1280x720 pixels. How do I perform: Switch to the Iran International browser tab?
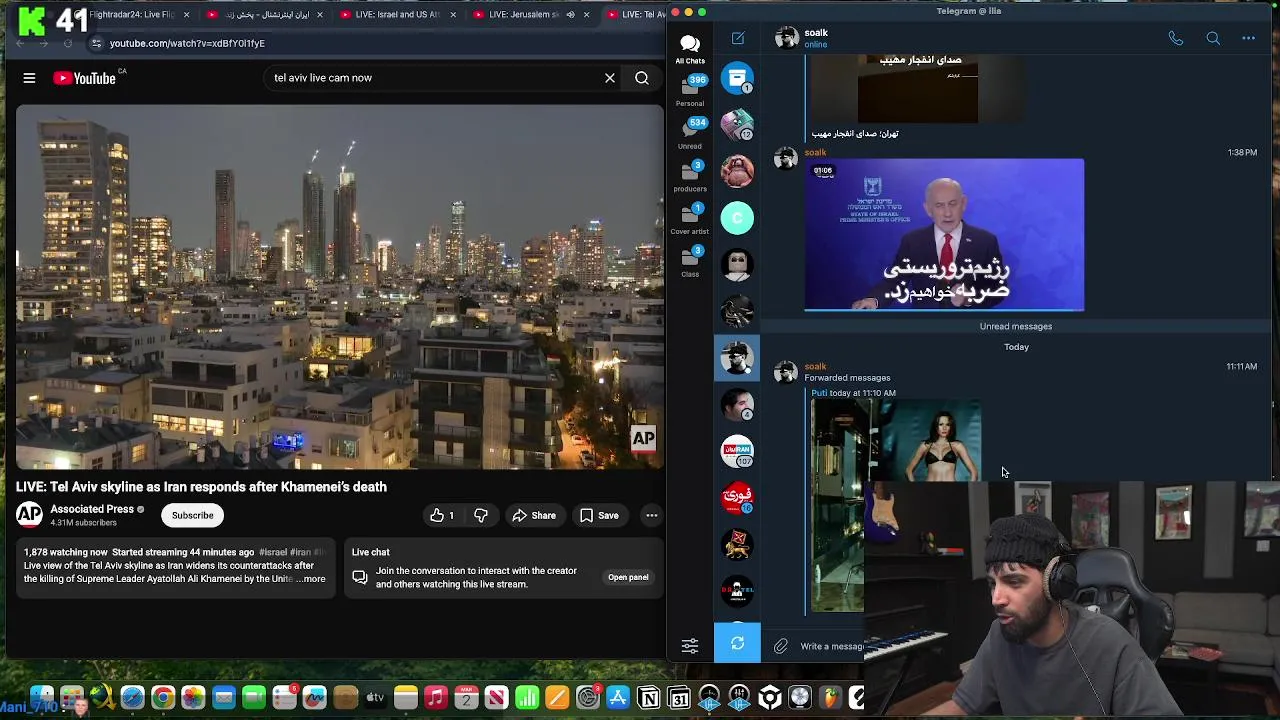[265, 15]
